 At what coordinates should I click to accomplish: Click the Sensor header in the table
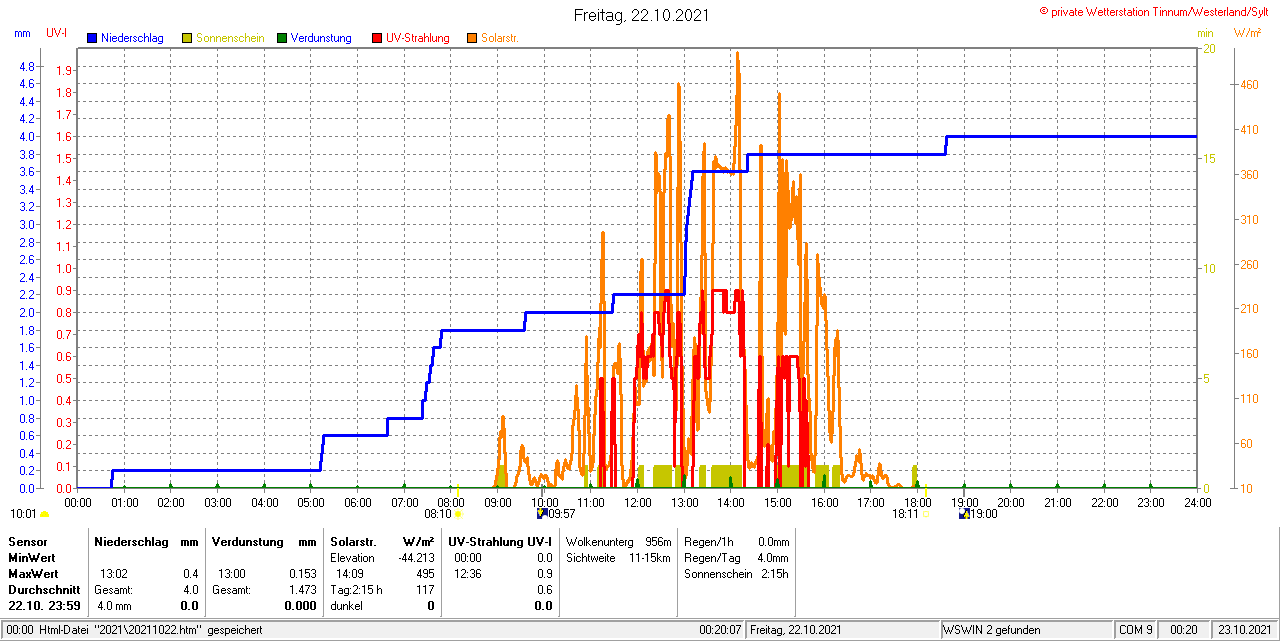pyautogui.click(x=27, y=541)
